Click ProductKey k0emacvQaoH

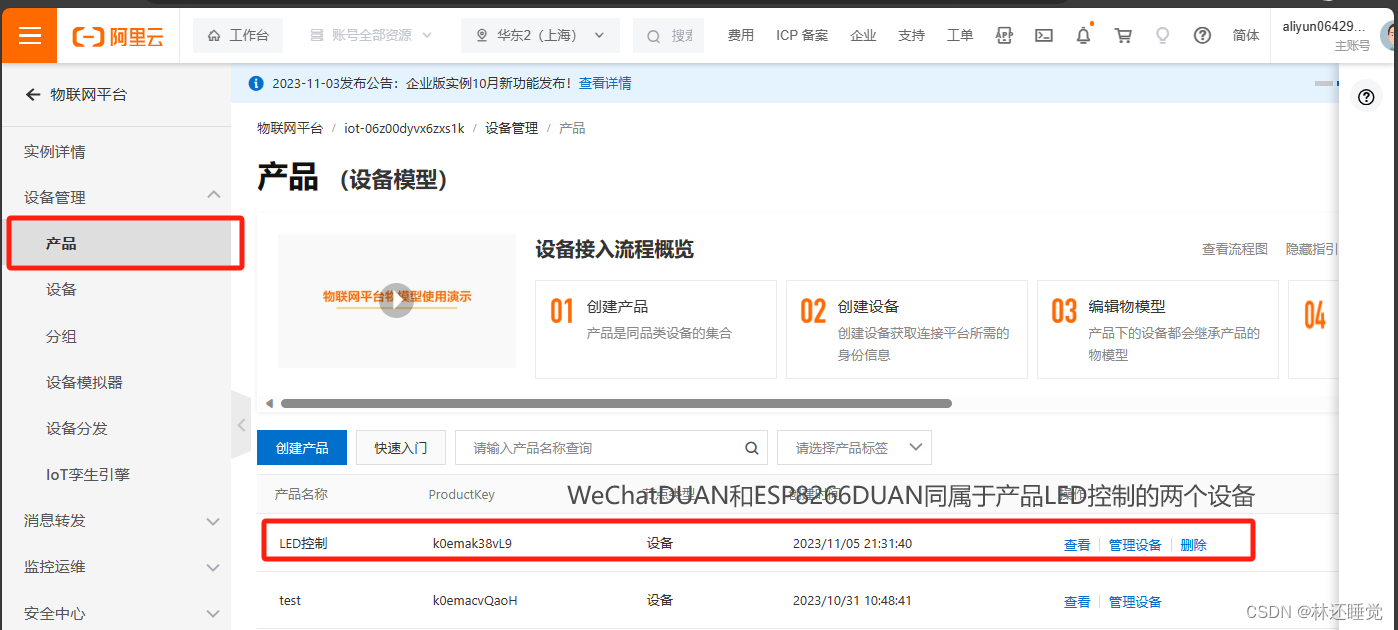point(475,601)
